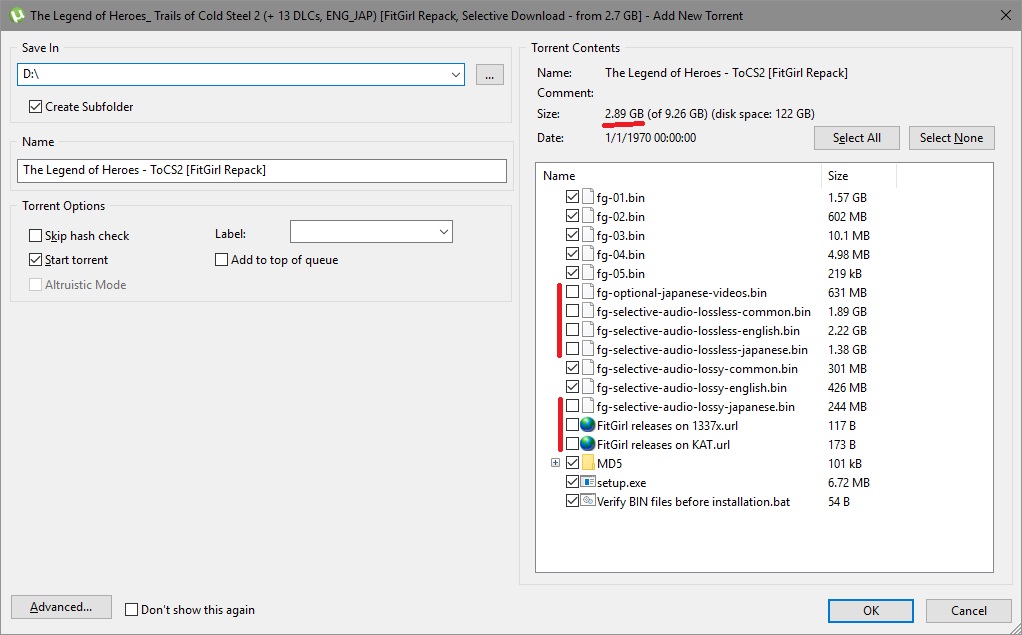1022x635 pixels.
Task: Tick the Don't show this again checkbox
Action: click(x=132, y=610)
